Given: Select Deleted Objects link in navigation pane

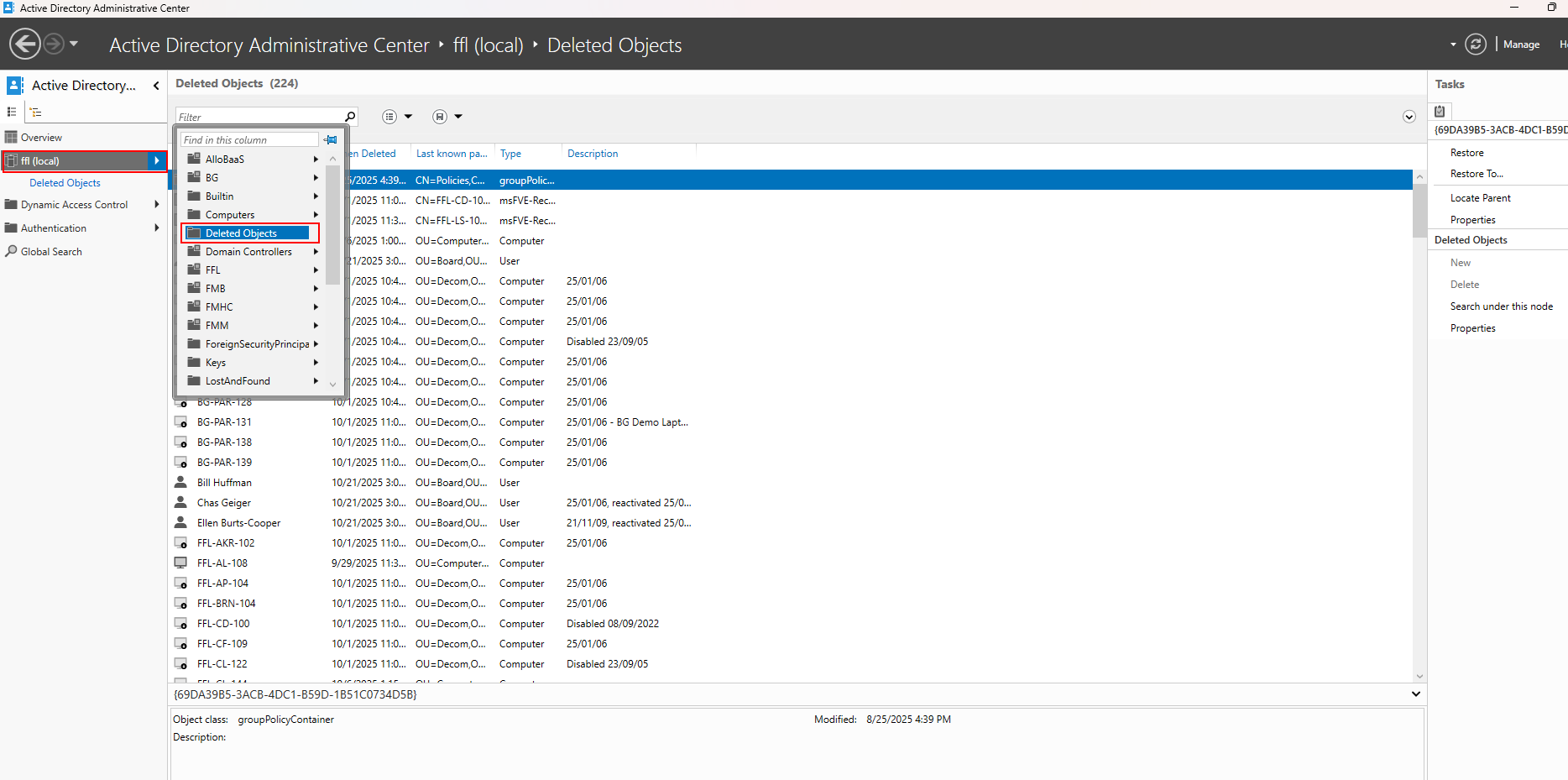Looking at the screenshot, I should [x=65, y=183].
